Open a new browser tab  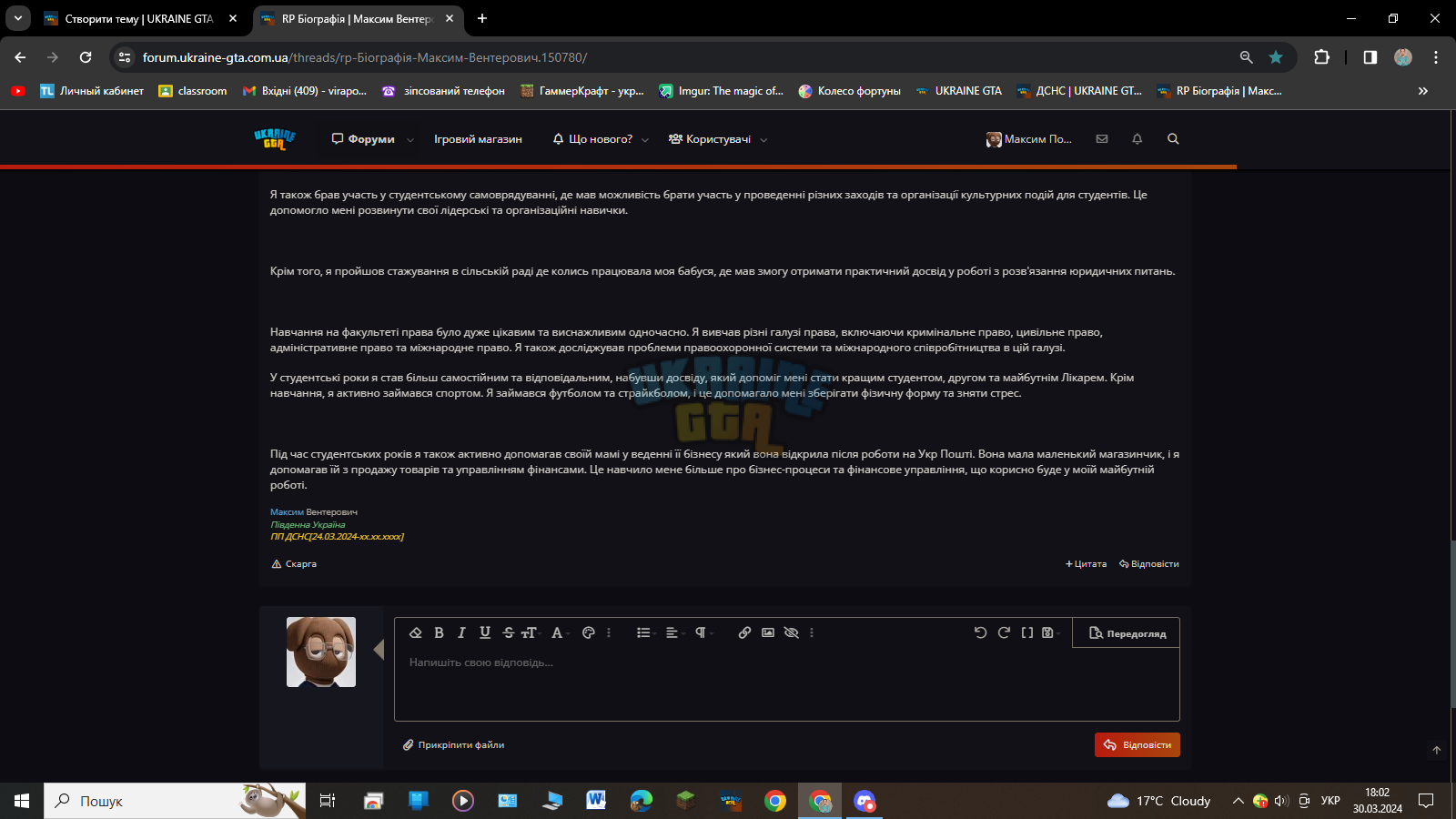(x=482, y=18)
